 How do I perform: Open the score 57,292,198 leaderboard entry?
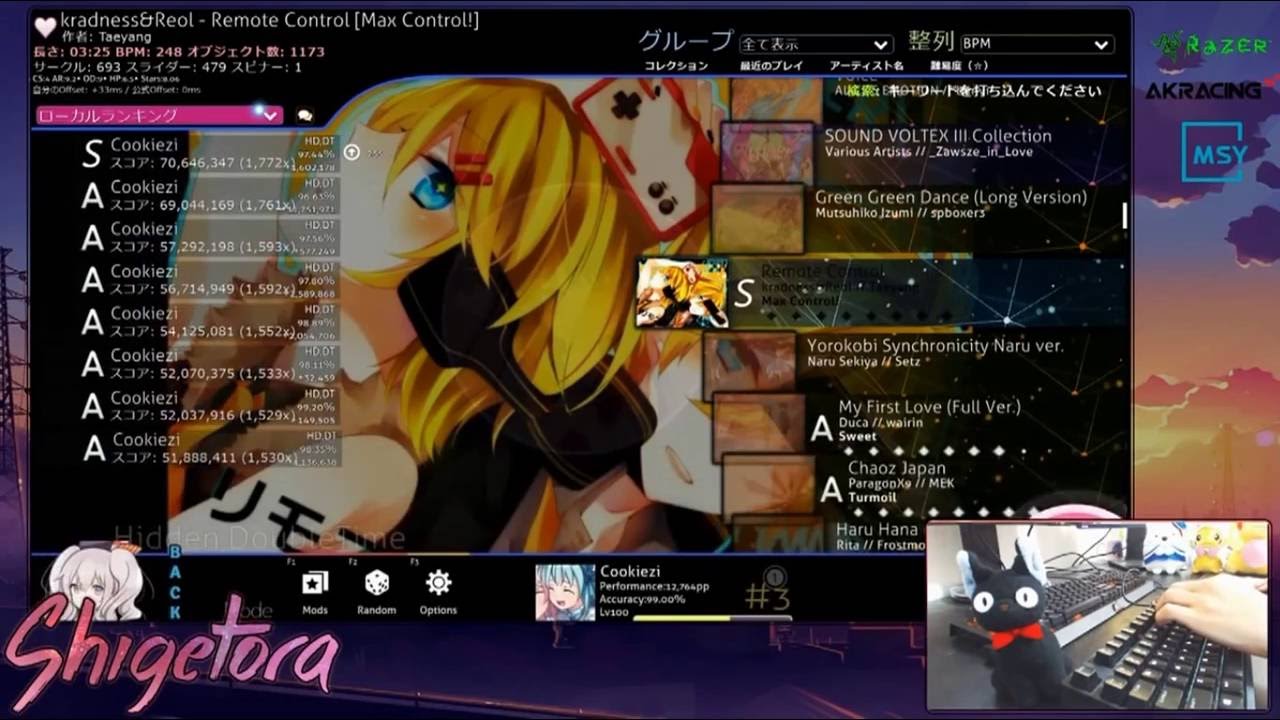pyautogui.click(x=208, y=237)
